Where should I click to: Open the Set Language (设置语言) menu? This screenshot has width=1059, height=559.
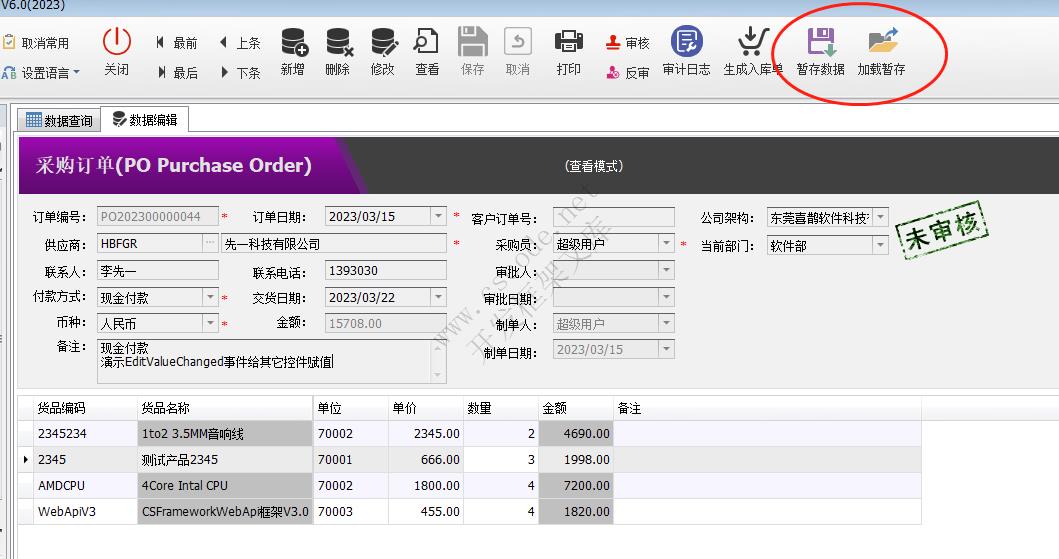tap(41, 73)
